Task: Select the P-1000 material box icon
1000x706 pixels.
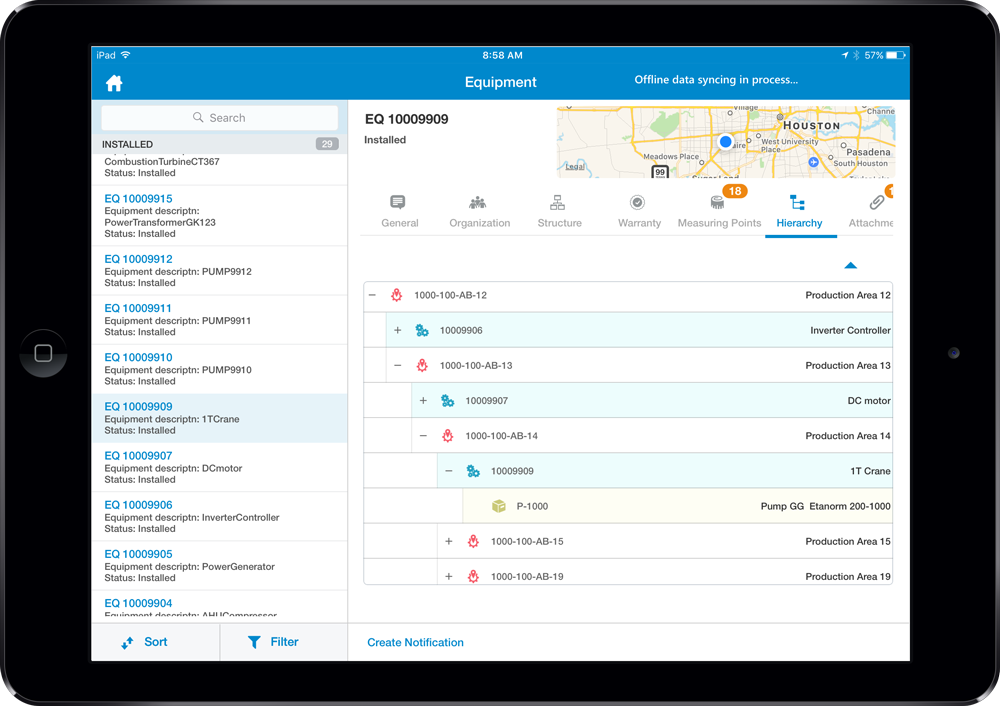Action: tap(499, 506)
